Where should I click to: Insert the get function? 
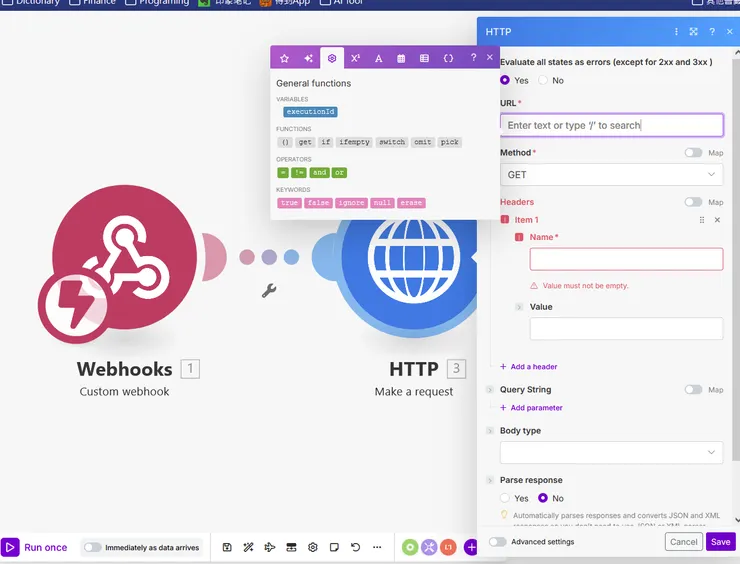[305, 142]
